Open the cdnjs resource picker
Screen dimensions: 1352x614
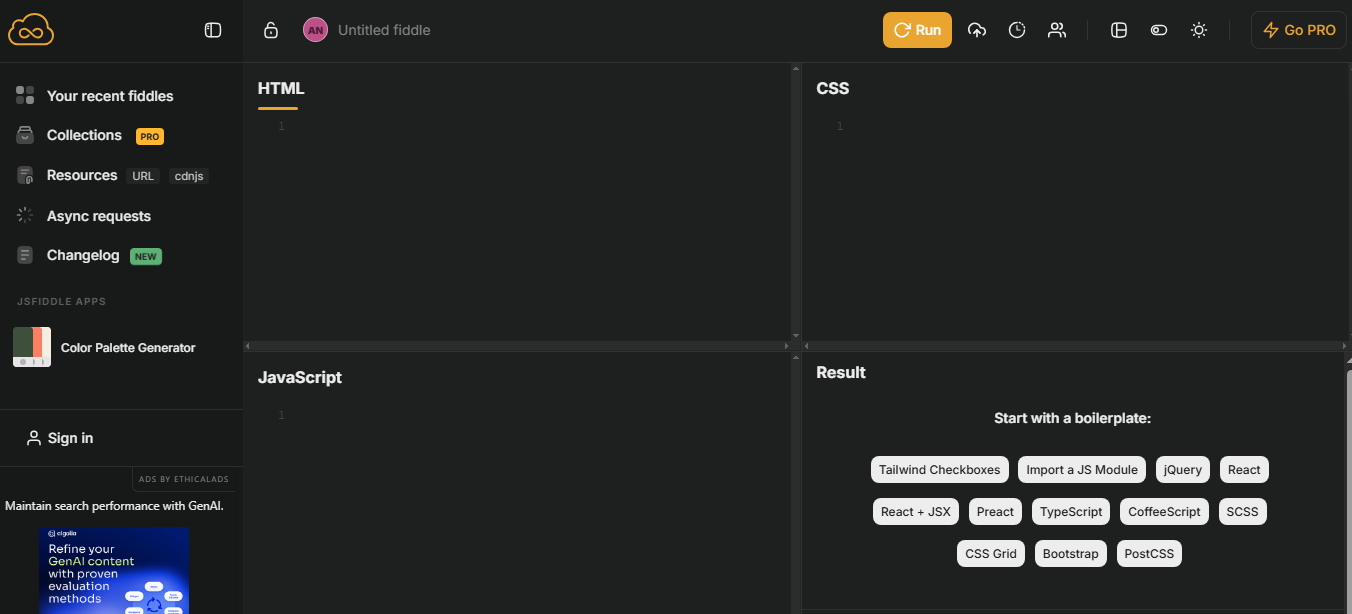tap(189, 175)
